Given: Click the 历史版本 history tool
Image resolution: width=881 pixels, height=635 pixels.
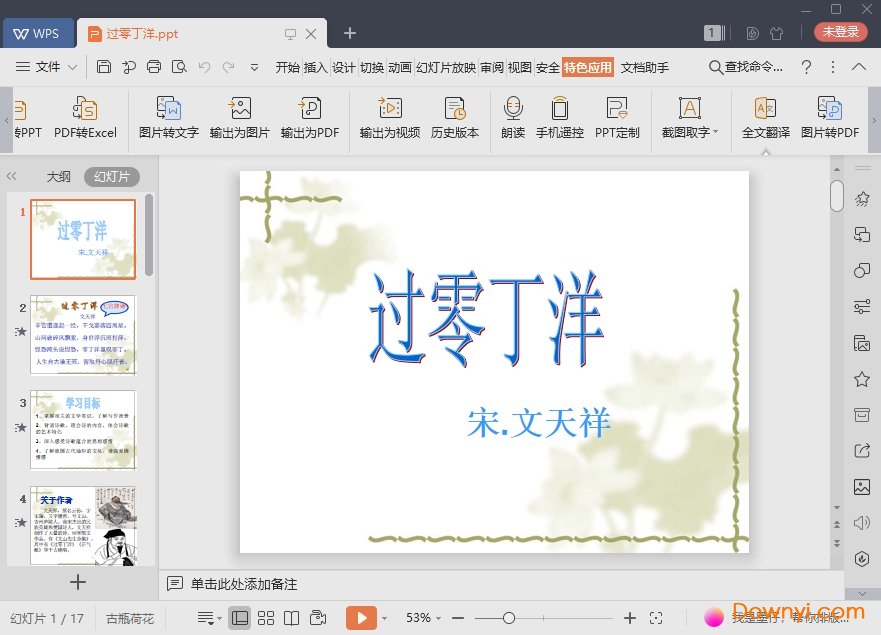Looking at the screenshot, I should coord(455,118).
